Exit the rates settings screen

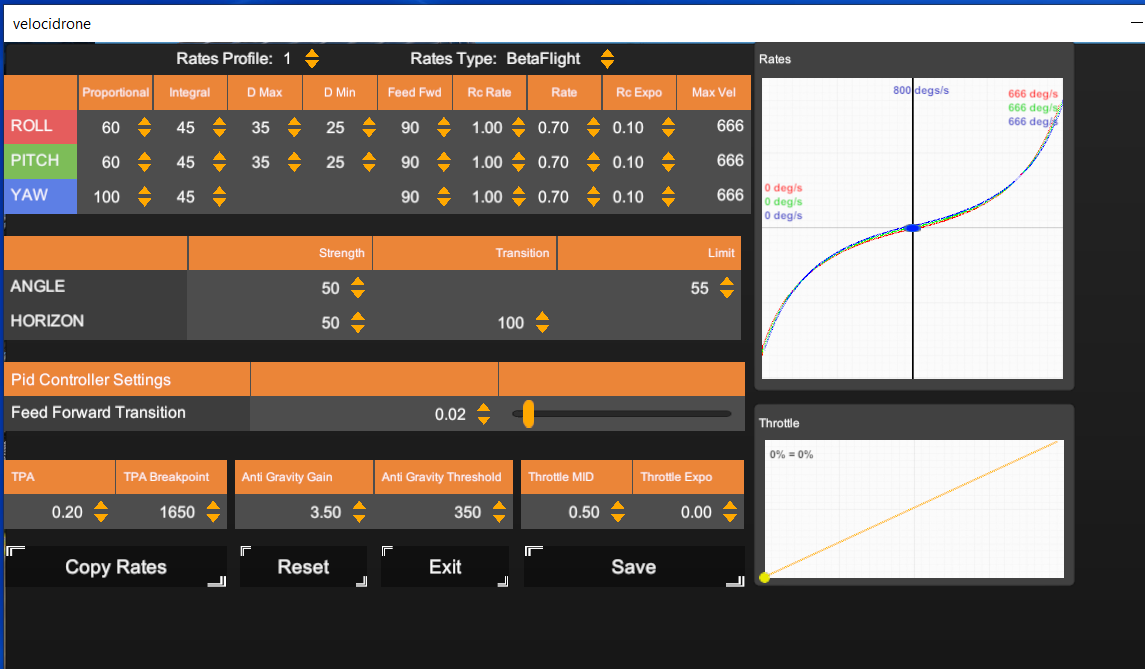pyautogui.click(x=445, y=567)
